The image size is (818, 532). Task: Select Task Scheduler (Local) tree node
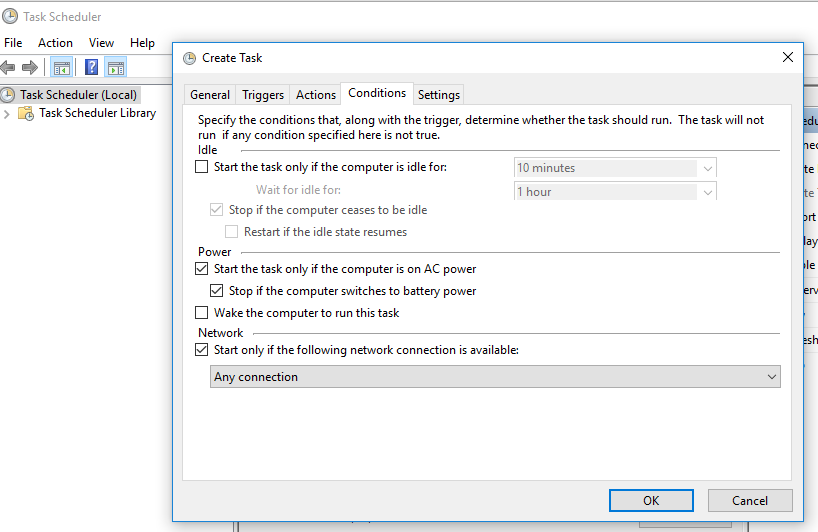click(x=78, y=95)
